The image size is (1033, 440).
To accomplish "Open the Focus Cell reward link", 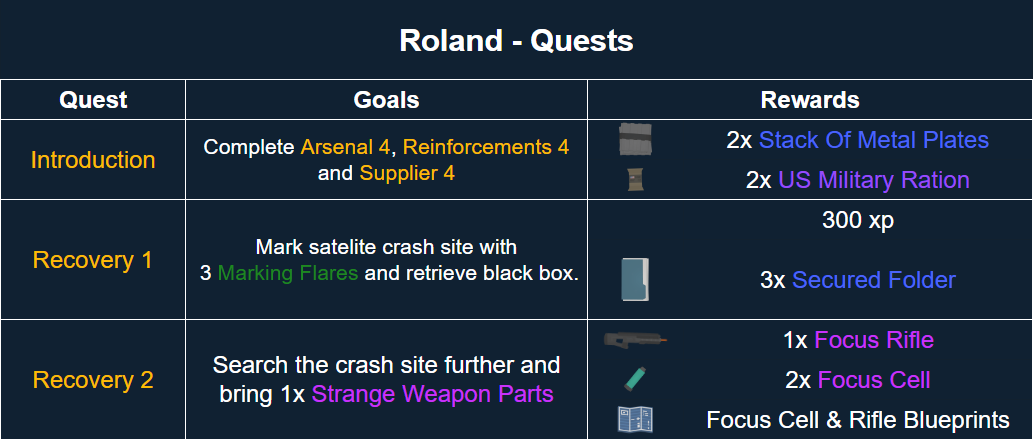I will tap(874, 380).
